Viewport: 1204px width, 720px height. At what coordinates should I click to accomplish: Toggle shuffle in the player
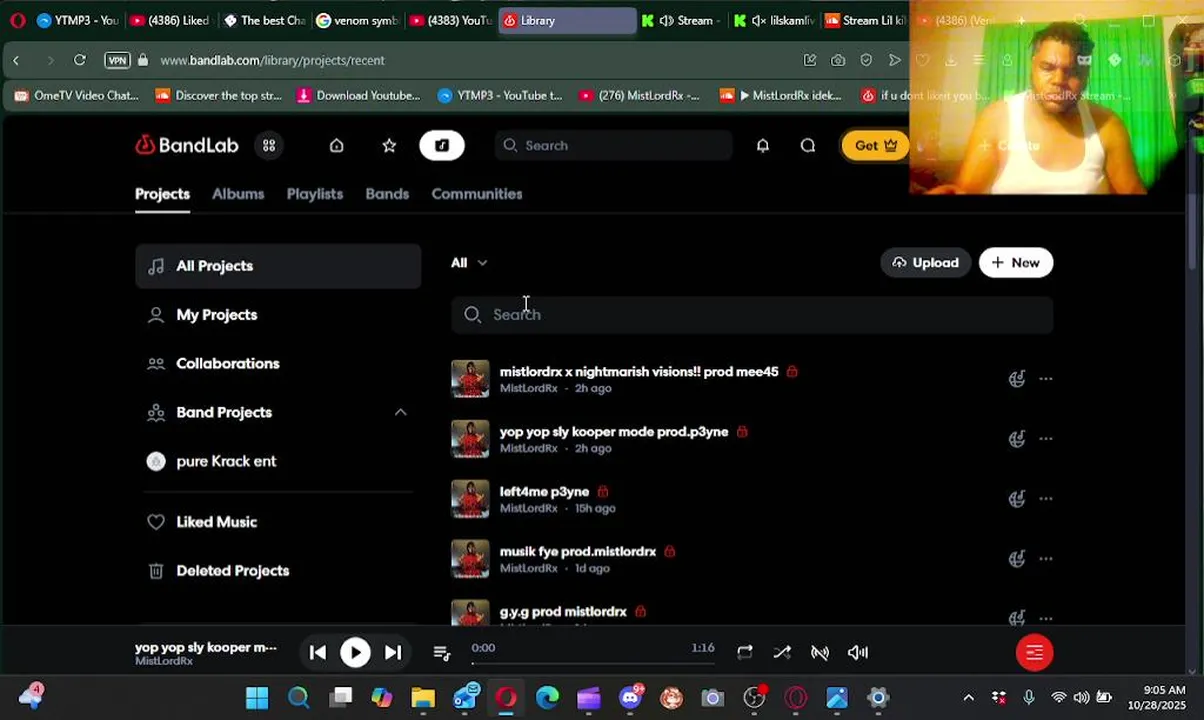coord(782,653)
